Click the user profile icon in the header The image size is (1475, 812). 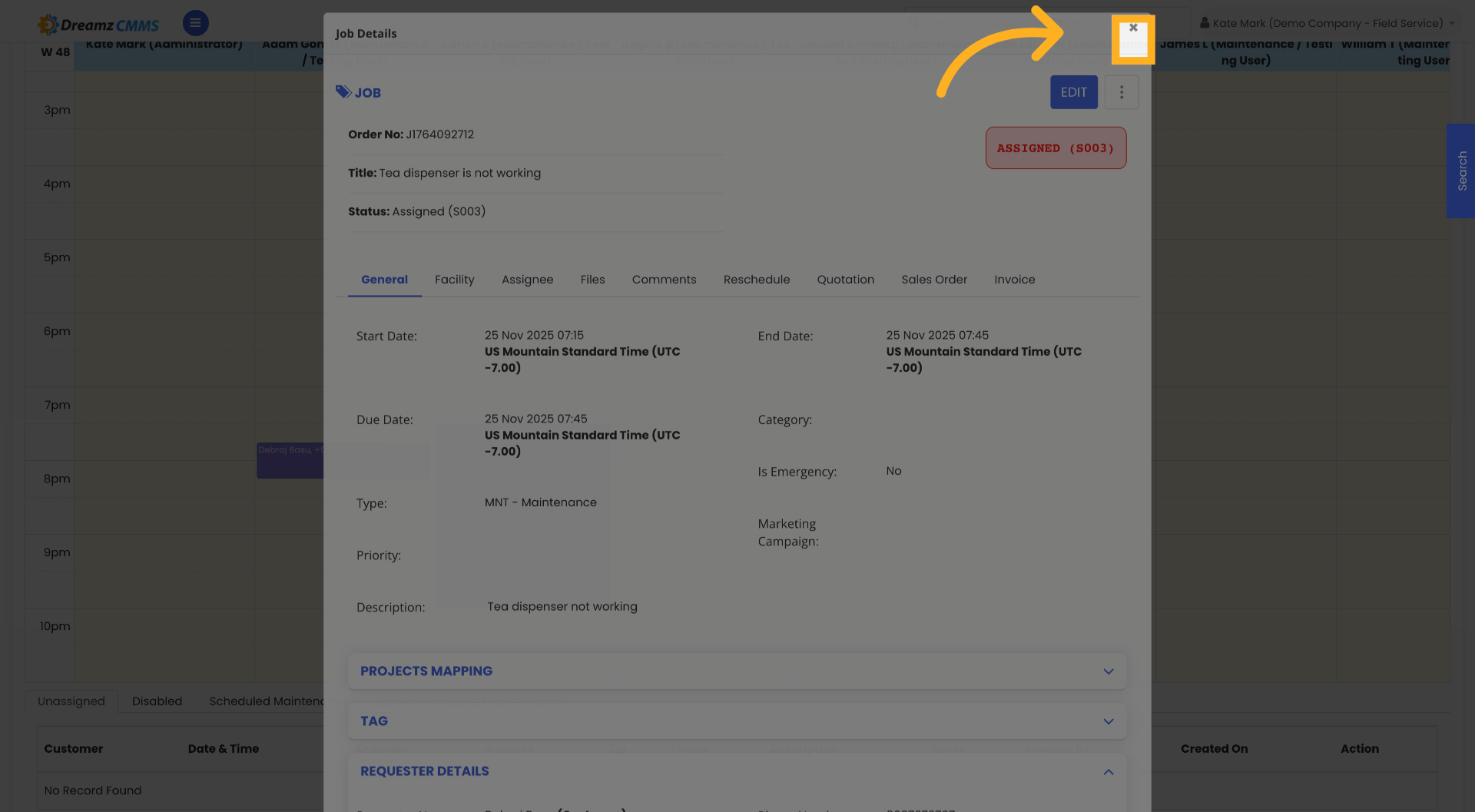coord(1204,22)
